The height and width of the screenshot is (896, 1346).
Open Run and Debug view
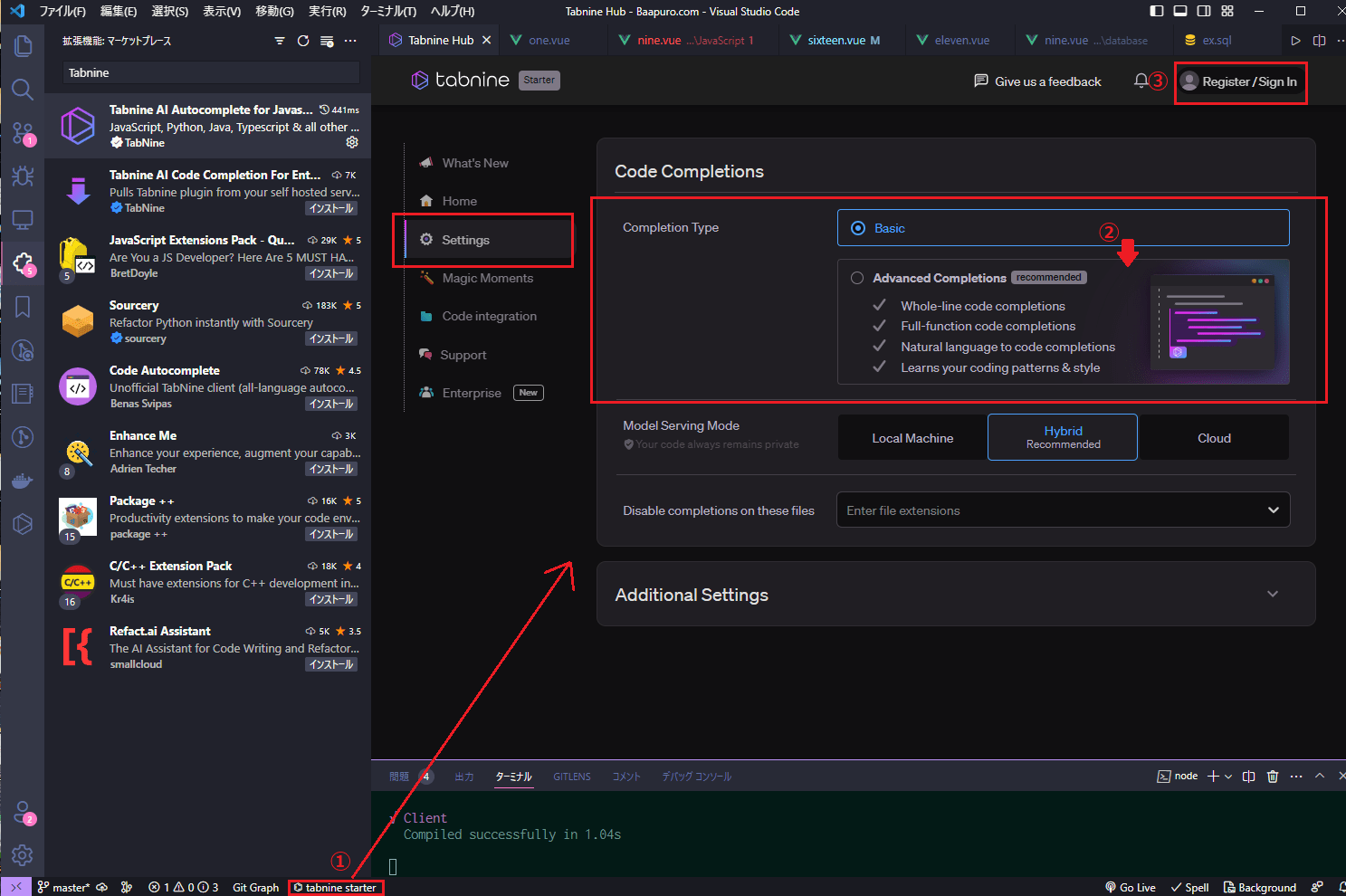tap(23, 176)
